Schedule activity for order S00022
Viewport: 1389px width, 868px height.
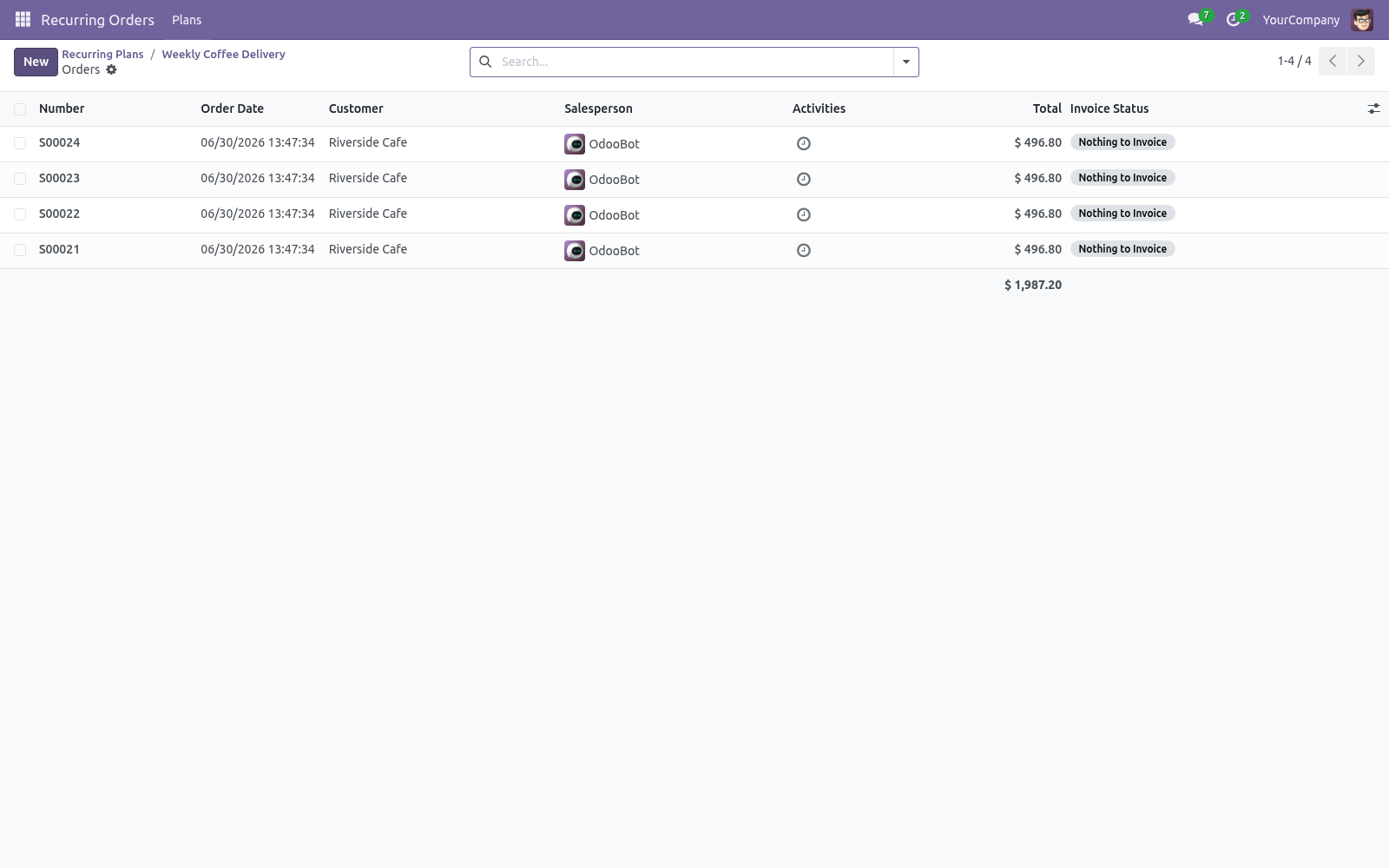coord(804,214)
